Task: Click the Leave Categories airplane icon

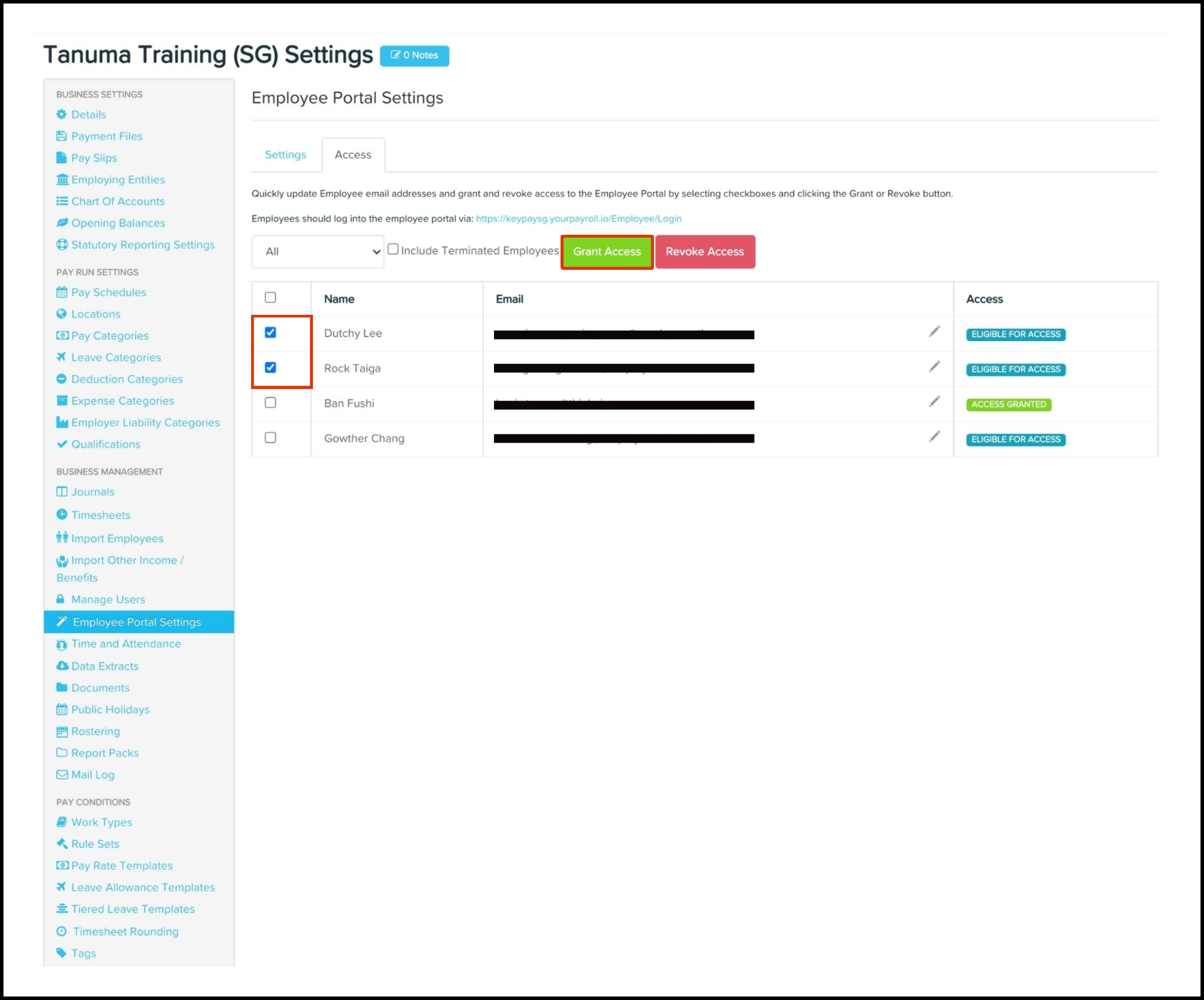Action: click(x=61, y=357)
